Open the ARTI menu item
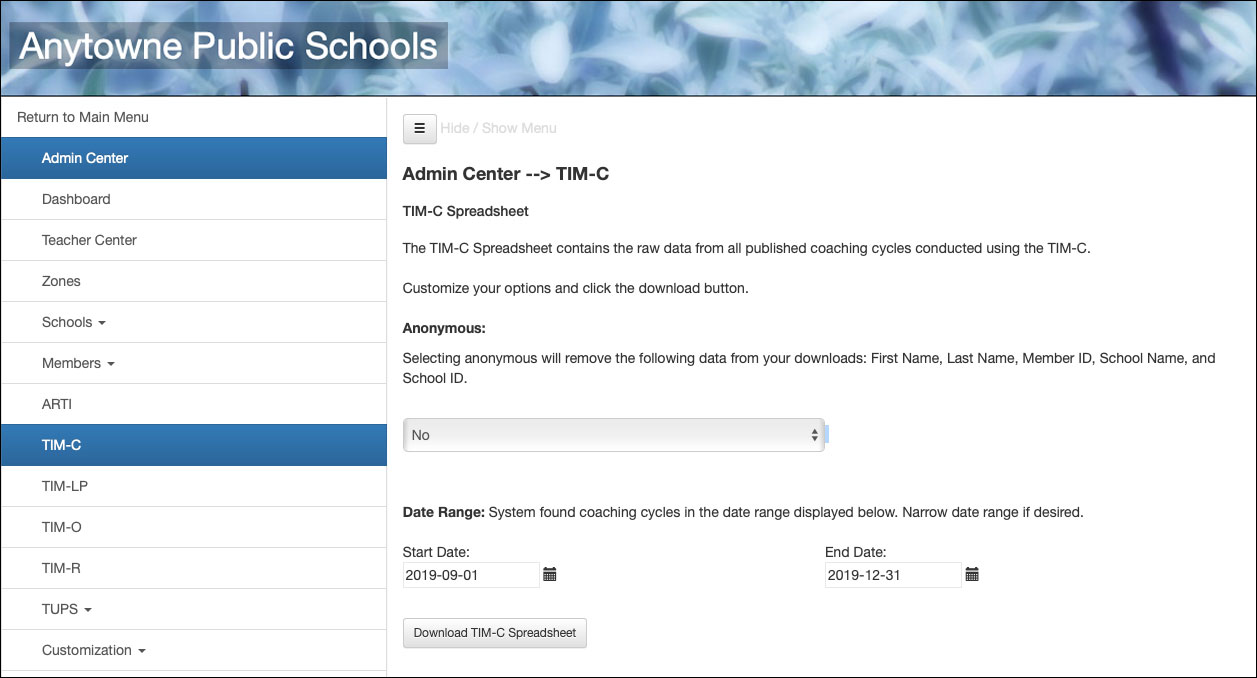Viewport: 1257px width, 678px height. click(x=194, y=404)
